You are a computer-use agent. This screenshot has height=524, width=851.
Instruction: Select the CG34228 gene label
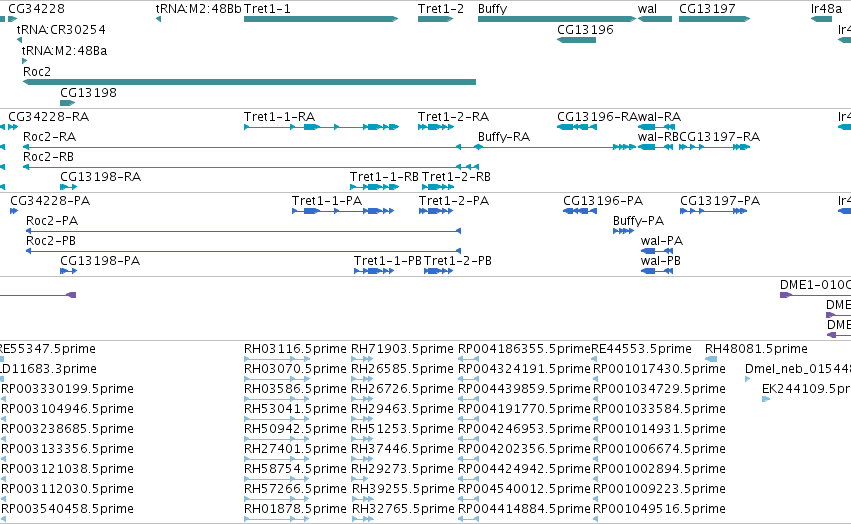[36, 9]
